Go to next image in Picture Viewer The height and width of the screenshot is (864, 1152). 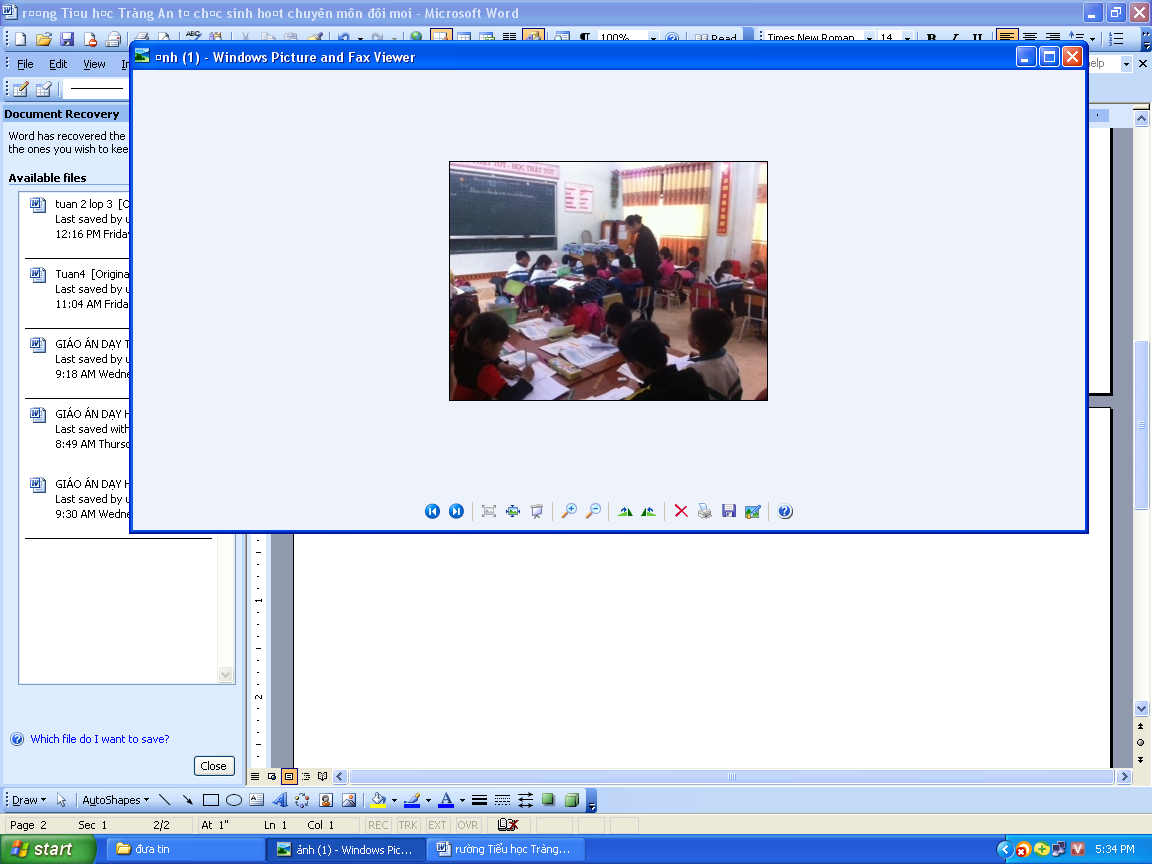(456, 511)
